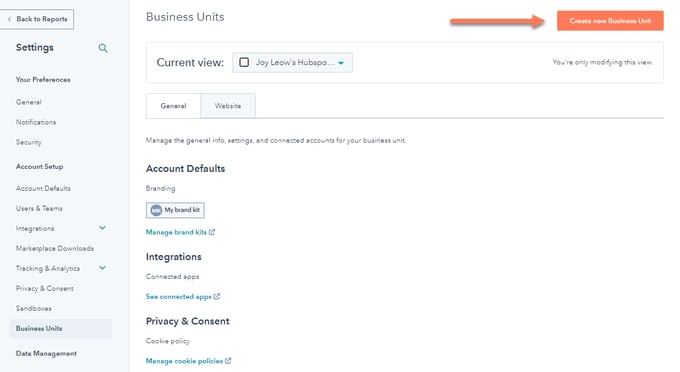
Task: Click the Data Management sidebar heading
Action: pyautogui.click(x=46, y=353)
